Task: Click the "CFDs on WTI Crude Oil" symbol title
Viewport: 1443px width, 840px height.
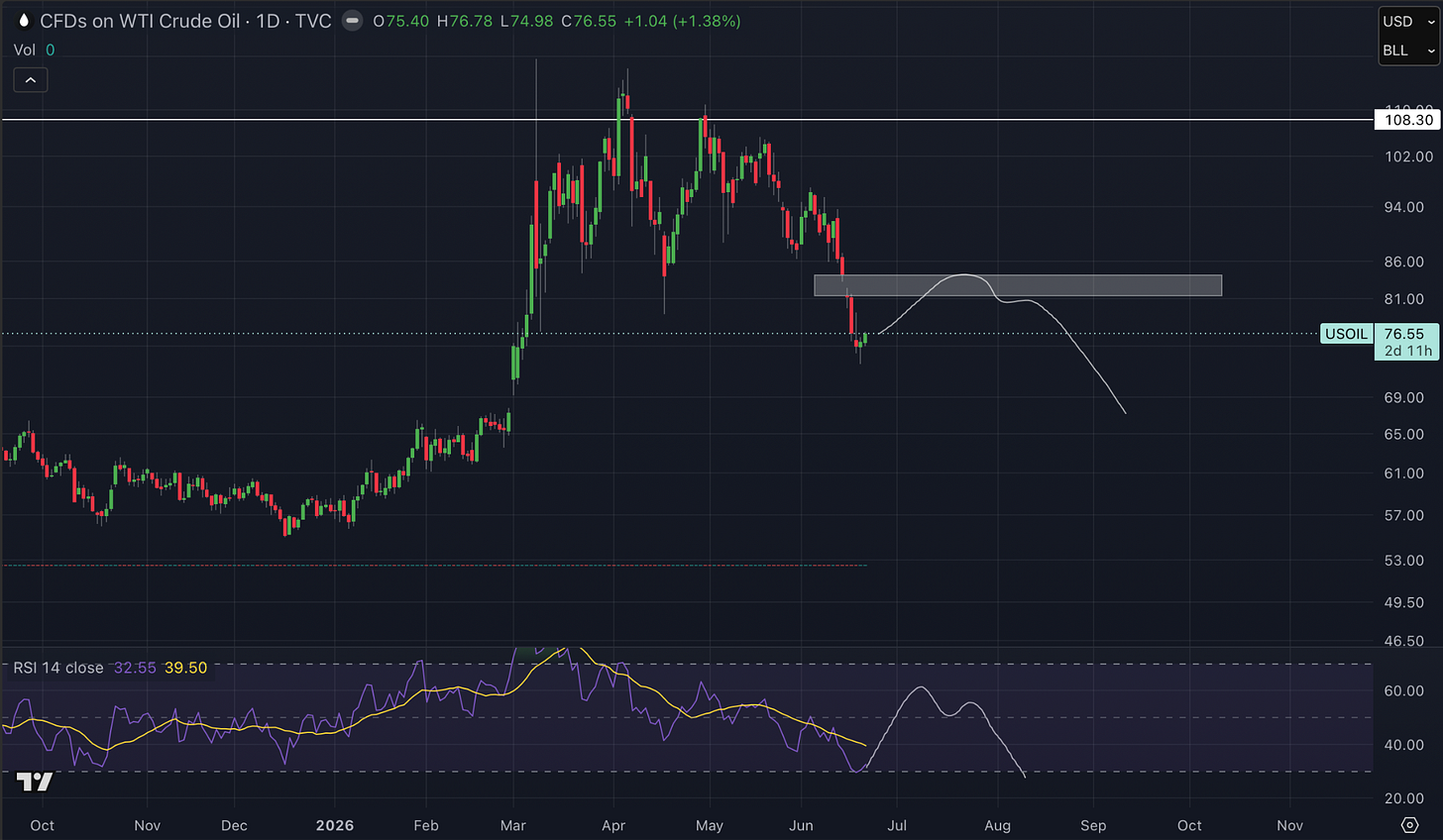Action: pos(140,21)
